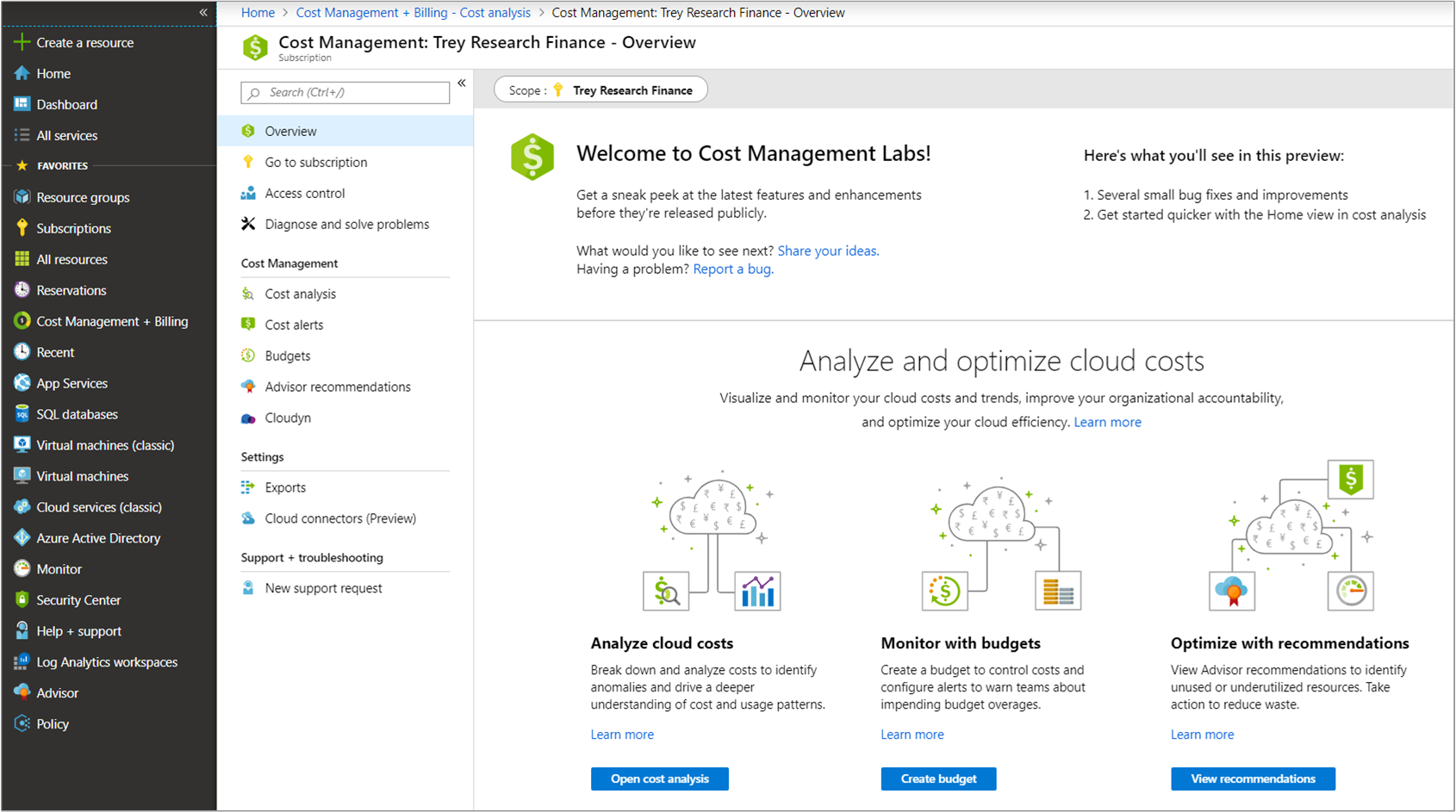Image resolution: width=1456 pixels, height=812 pixels.
Task: Select the Cost analysis menu icon
Action: click(248, 294)
